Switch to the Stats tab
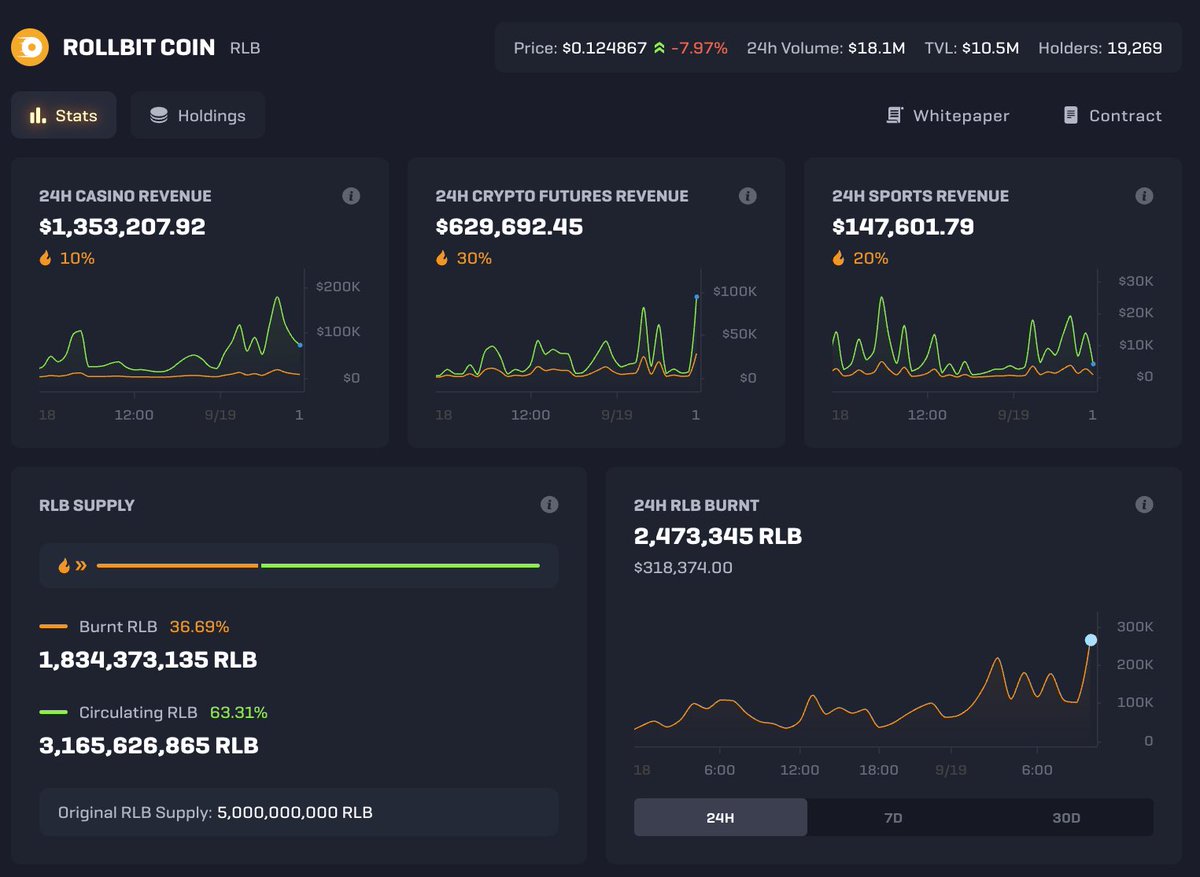The image size is (1200, 877). point(63,115)
